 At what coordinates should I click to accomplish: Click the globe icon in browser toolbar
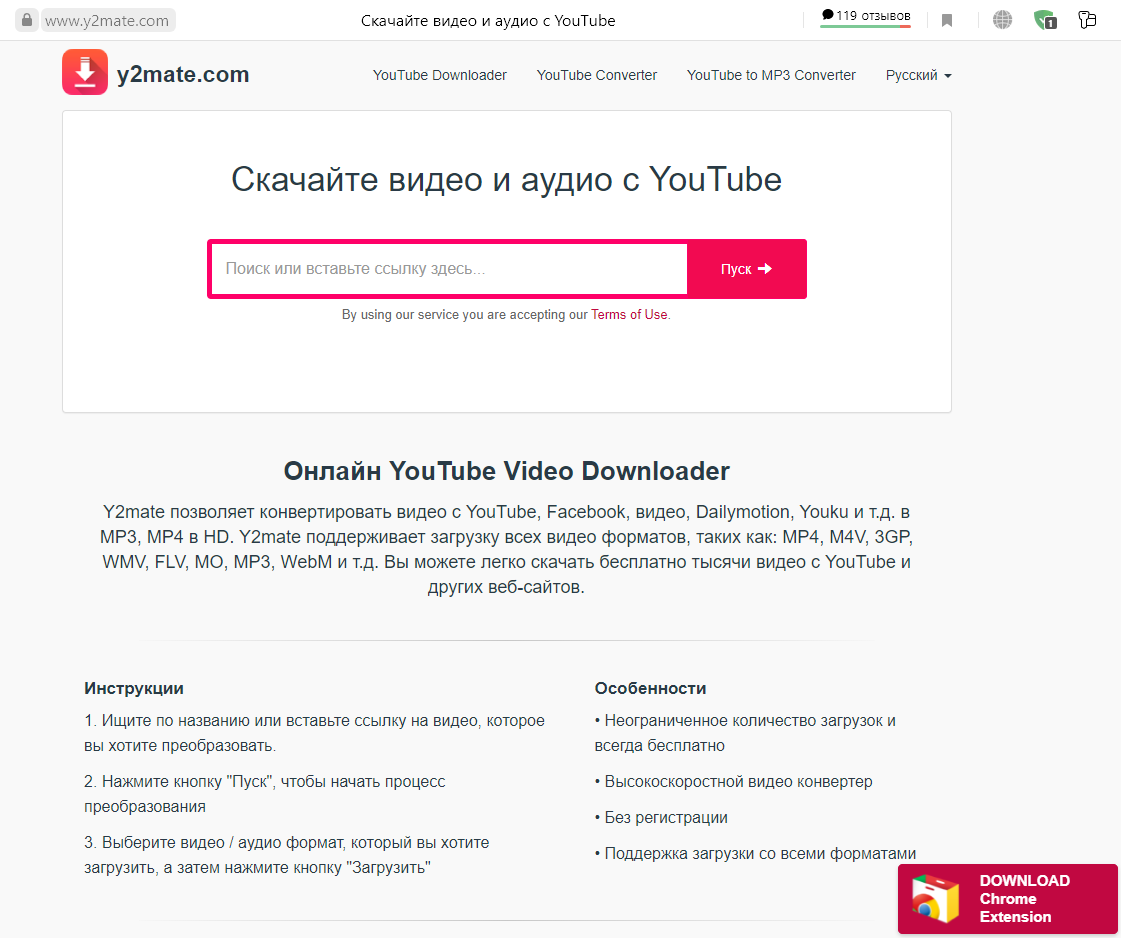[x=1002, y=20]
